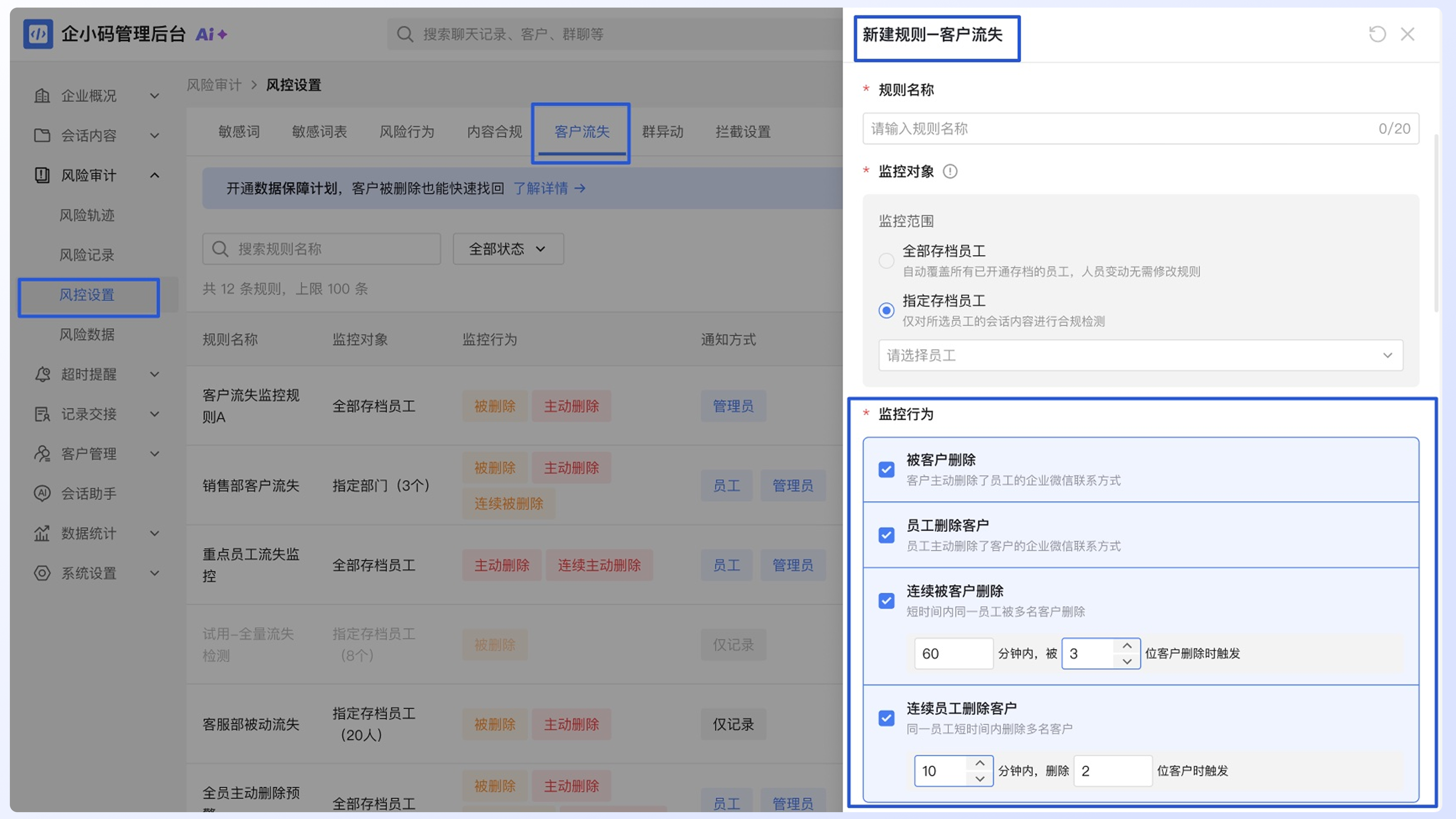Click the 企小码 logo icon
The image size is (1456, 819).
(x=38, y=34)
